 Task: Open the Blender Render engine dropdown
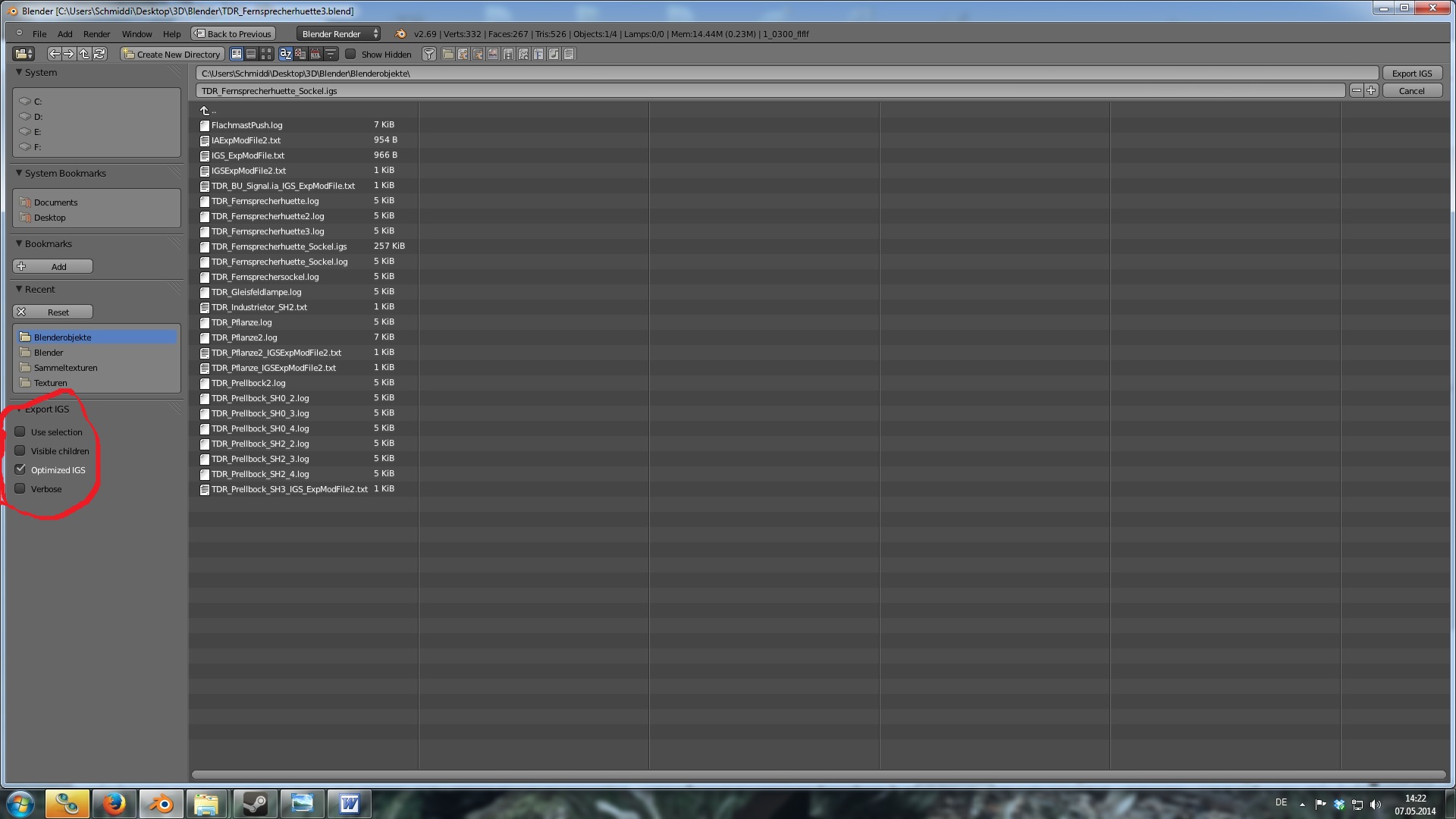tap(339, 33)
